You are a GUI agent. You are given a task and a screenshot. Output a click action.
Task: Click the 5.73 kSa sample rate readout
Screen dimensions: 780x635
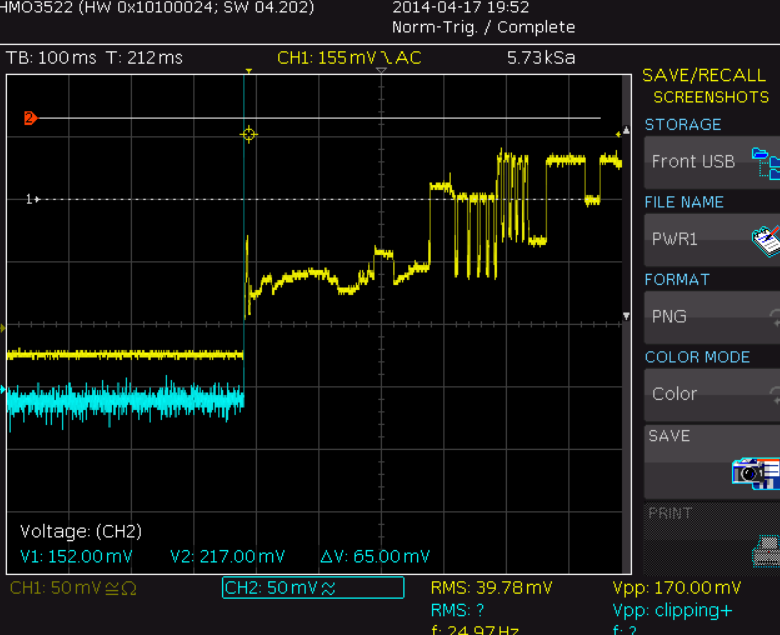pyautogui.click(x=541, y=58)
